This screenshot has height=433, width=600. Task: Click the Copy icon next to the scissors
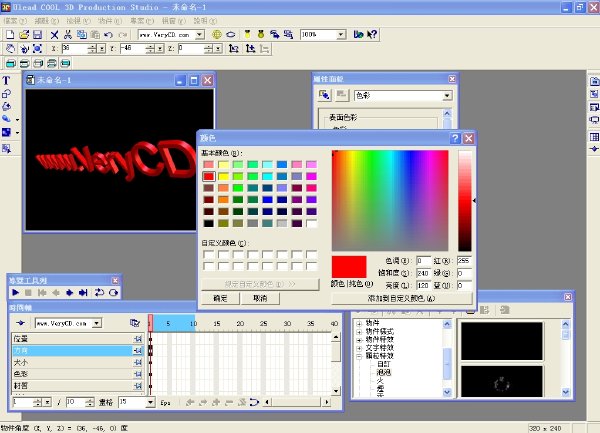(x=82, y=35)
